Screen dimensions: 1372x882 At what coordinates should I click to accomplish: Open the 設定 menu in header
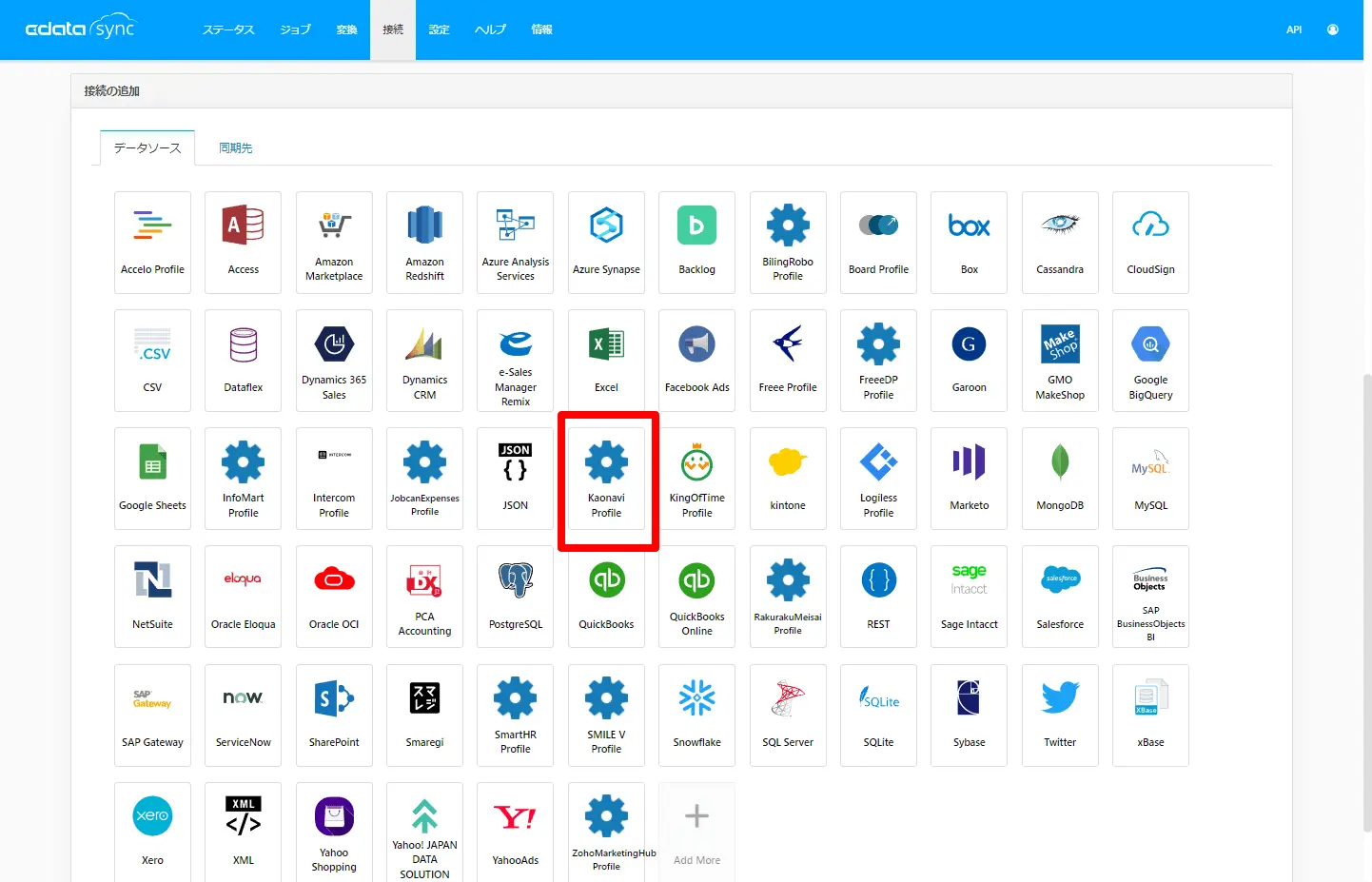coord(439,29)
